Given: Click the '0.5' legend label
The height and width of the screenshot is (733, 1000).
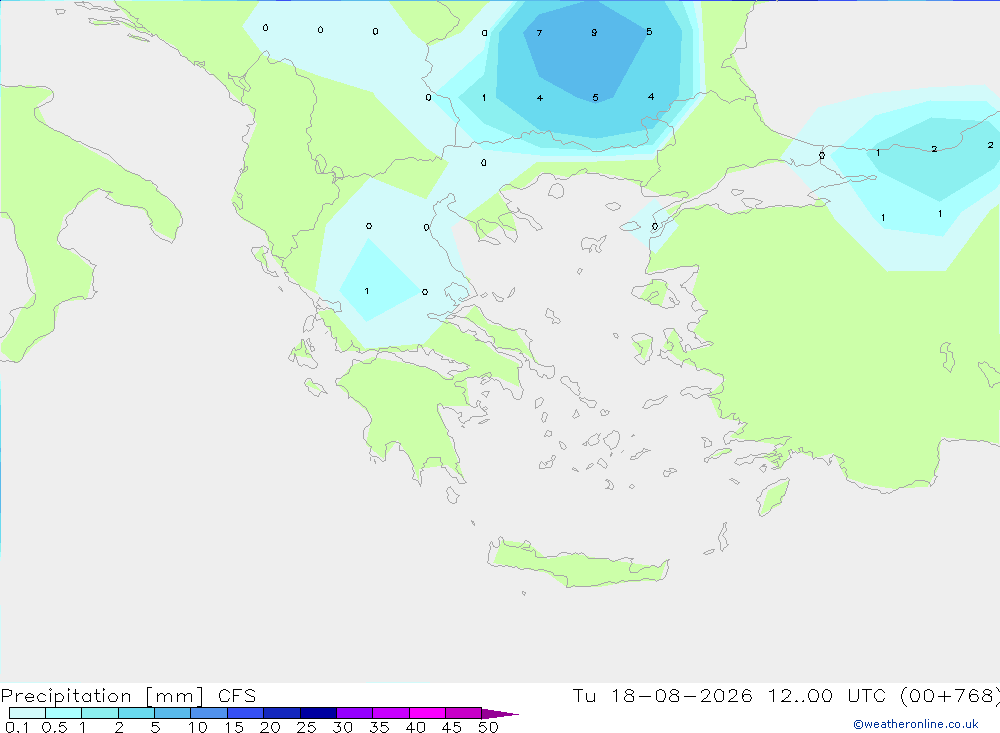Looking at the screenshot, I should click(54, 727).
